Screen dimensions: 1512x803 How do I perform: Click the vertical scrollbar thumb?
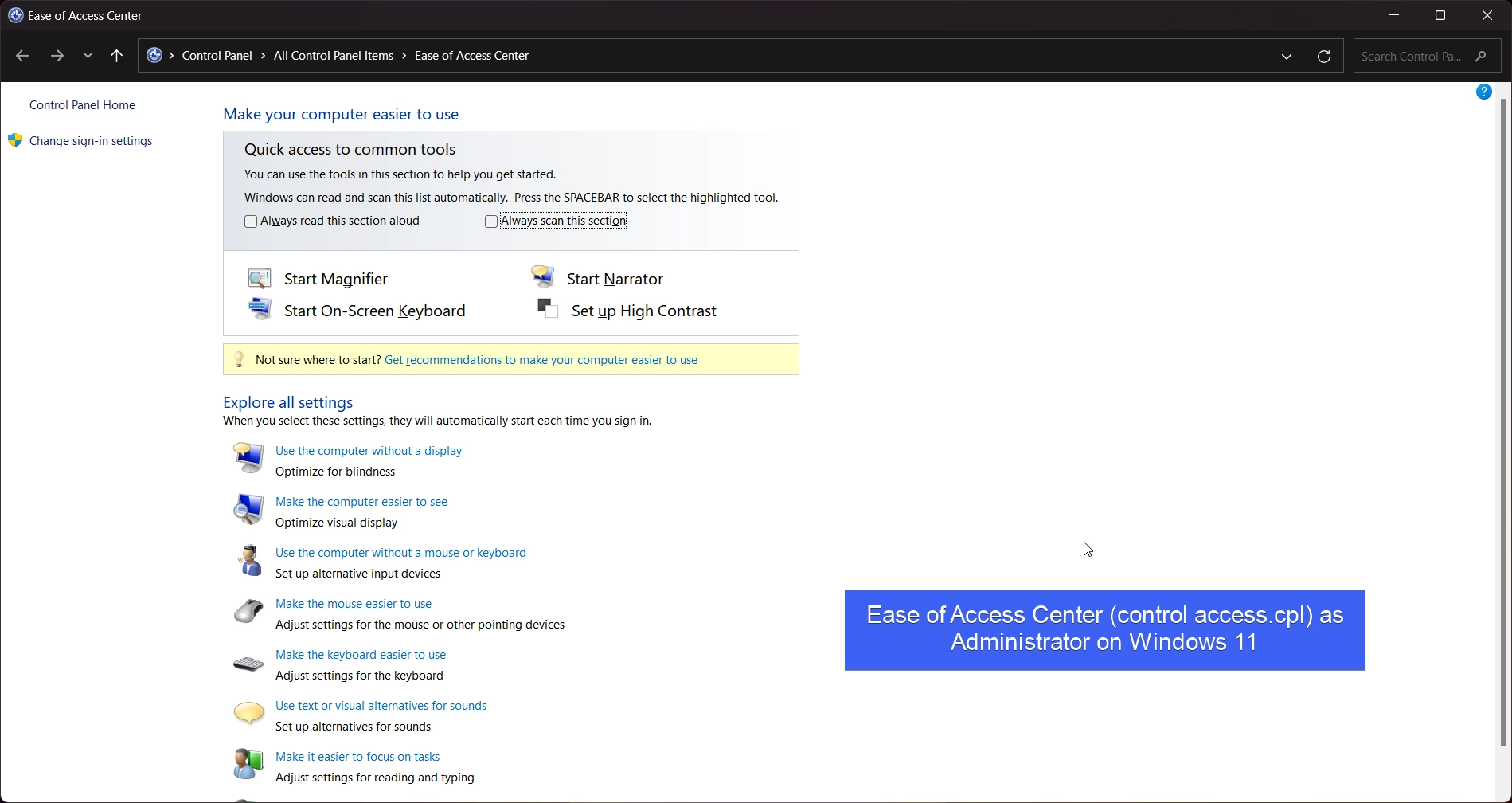coord(1503,422)
